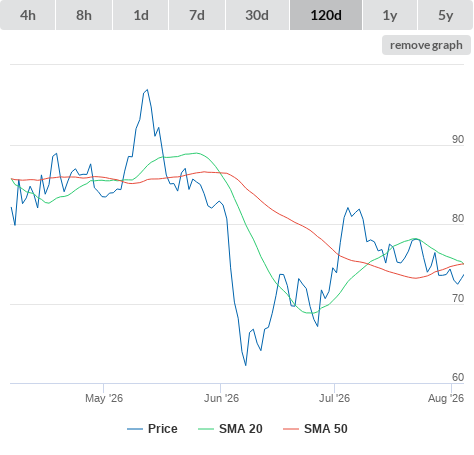Click the blue Price legend line swatch

(x=135, y=429)
